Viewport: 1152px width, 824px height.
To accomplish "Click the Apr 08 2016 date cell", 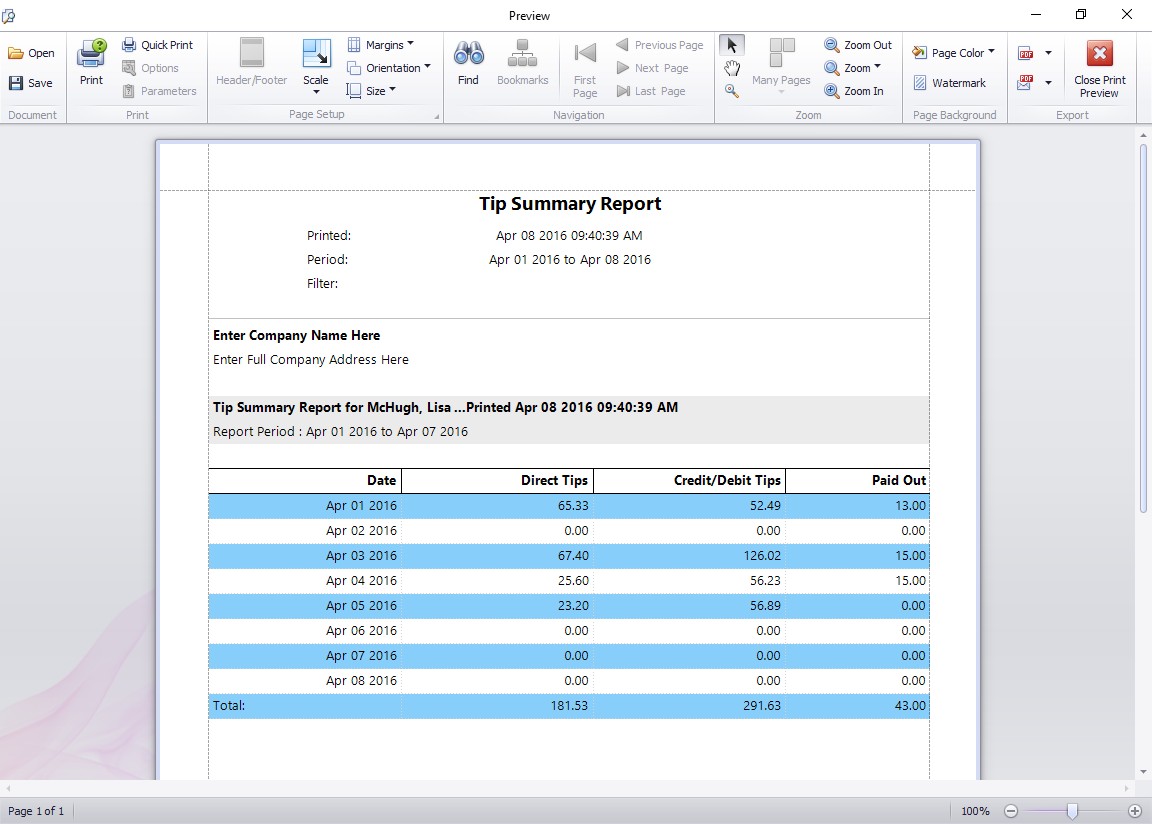I will 305,681.
